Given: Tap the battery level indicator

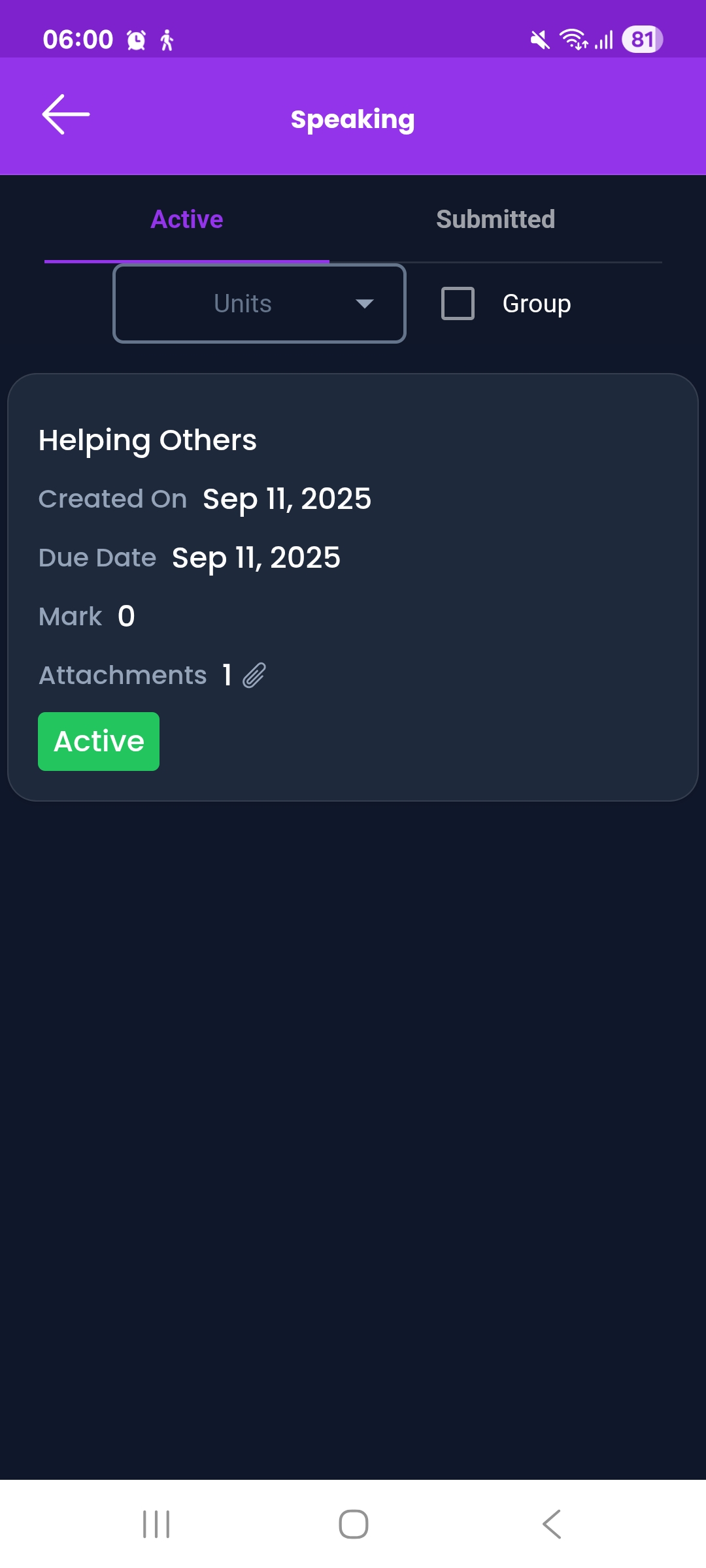Looking at the screenshot, I should pos(642,40).
